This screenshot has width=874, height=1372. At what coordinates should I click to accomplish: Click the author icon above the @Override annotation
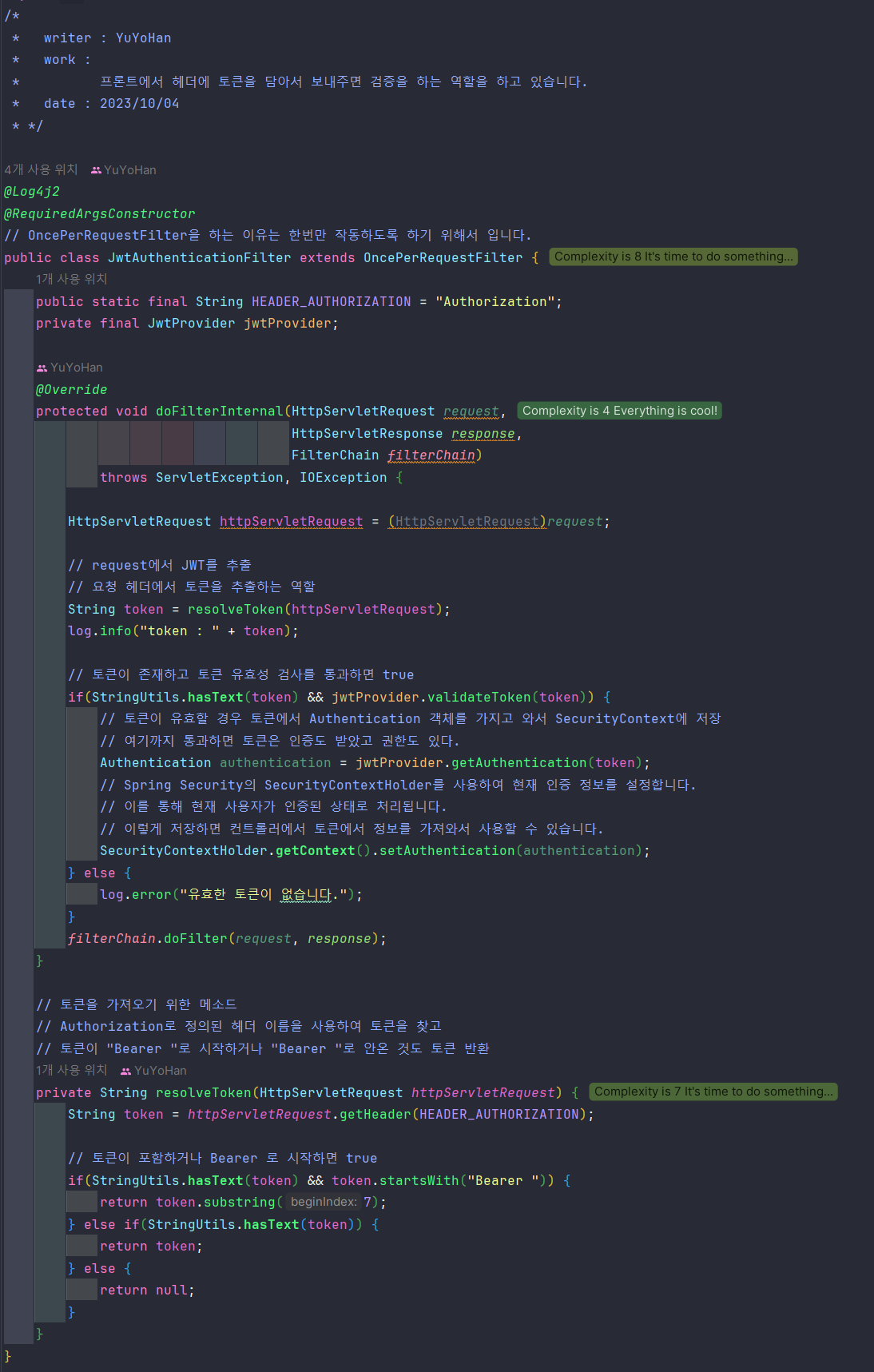(x=42, y=368)
